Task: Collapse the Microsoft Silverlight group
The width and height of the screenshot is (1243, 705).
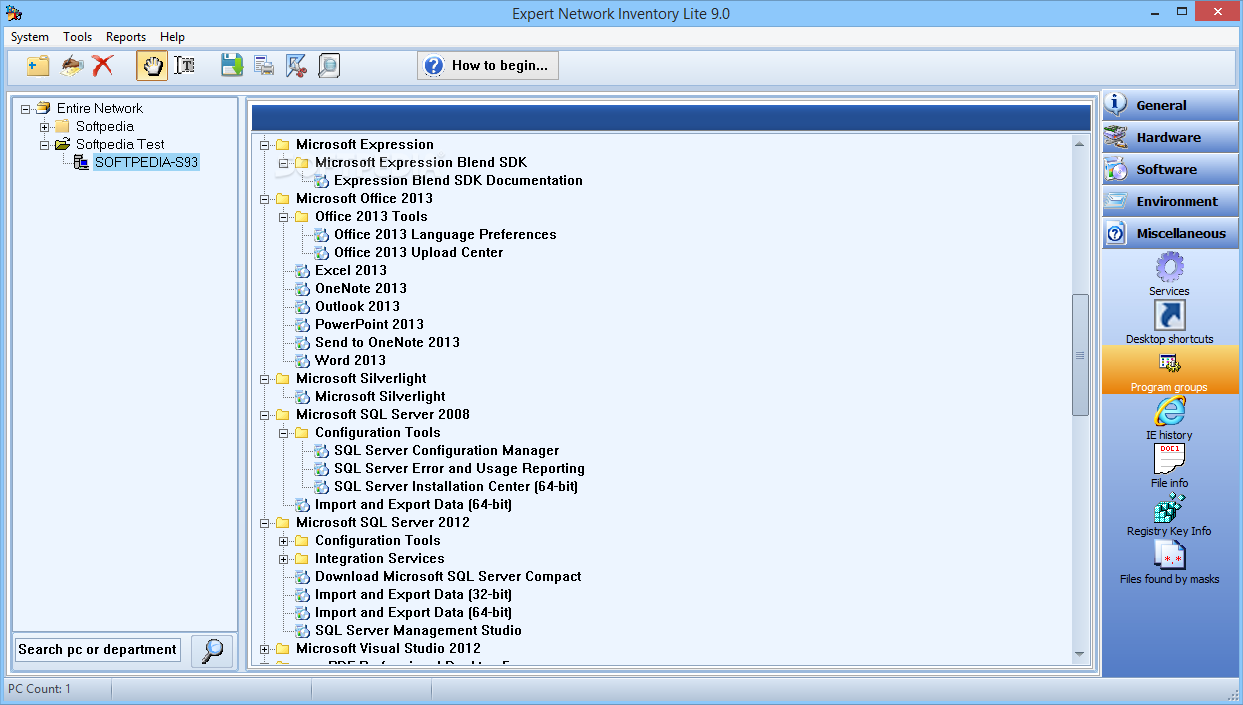Action: (x=265, y=379)
